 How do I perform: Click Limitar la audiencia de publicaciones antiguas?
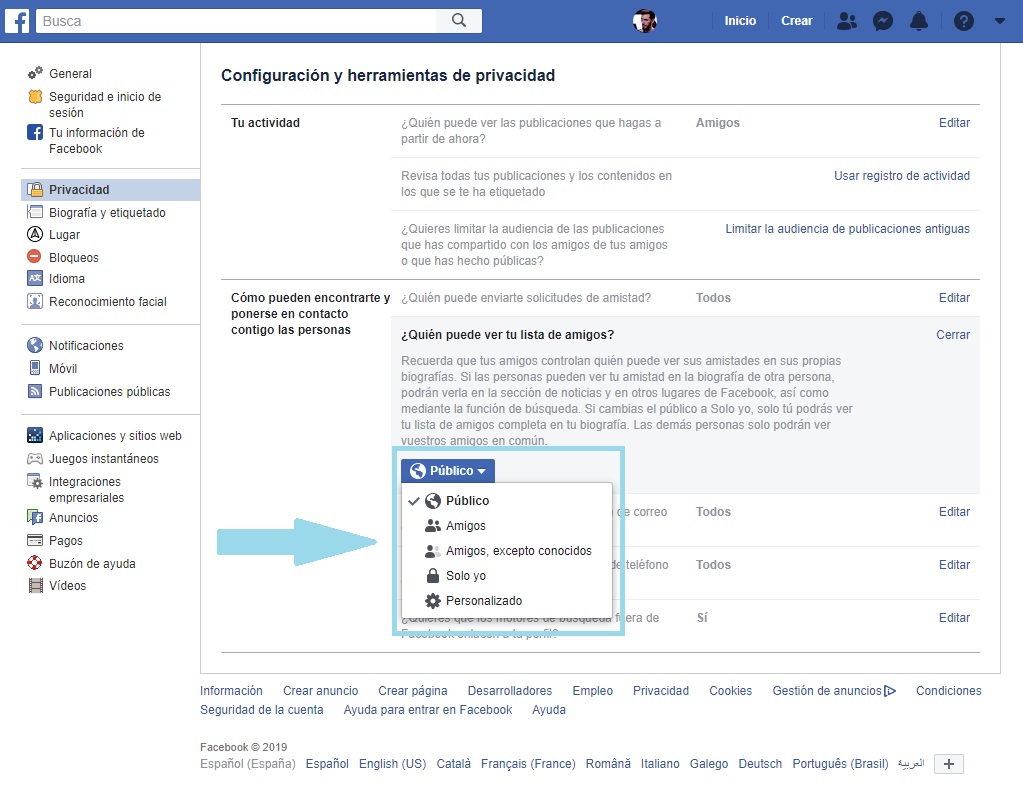pos(847,228)
